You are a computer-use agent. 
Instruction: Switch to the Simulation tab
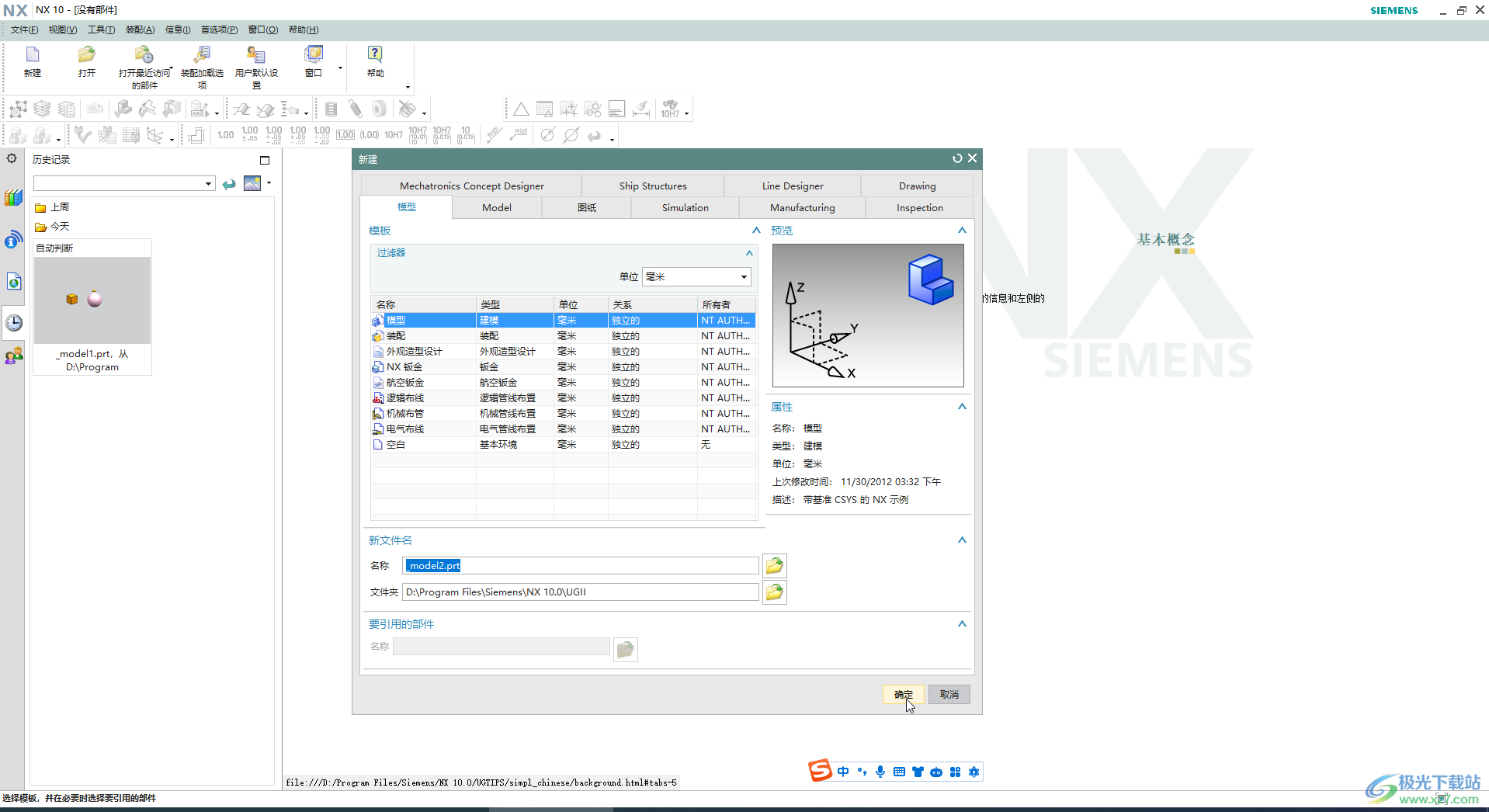tap(685, 207)
